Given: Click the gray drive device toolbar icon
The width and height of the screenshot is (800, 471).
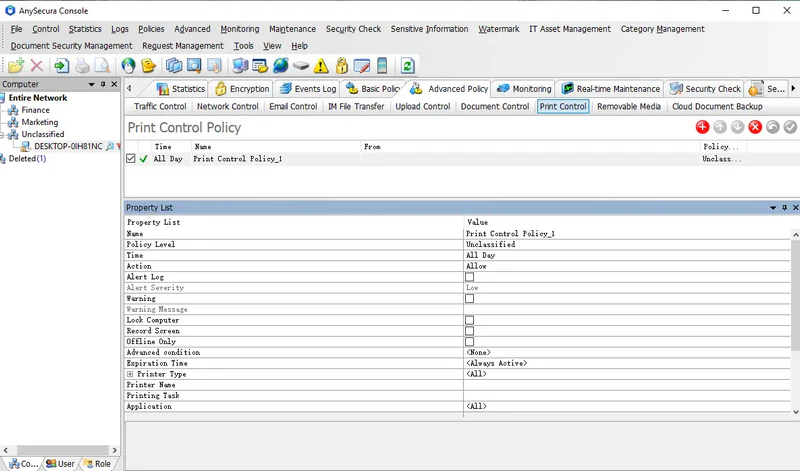Looking at the screenshot, I should click(301, 65).
